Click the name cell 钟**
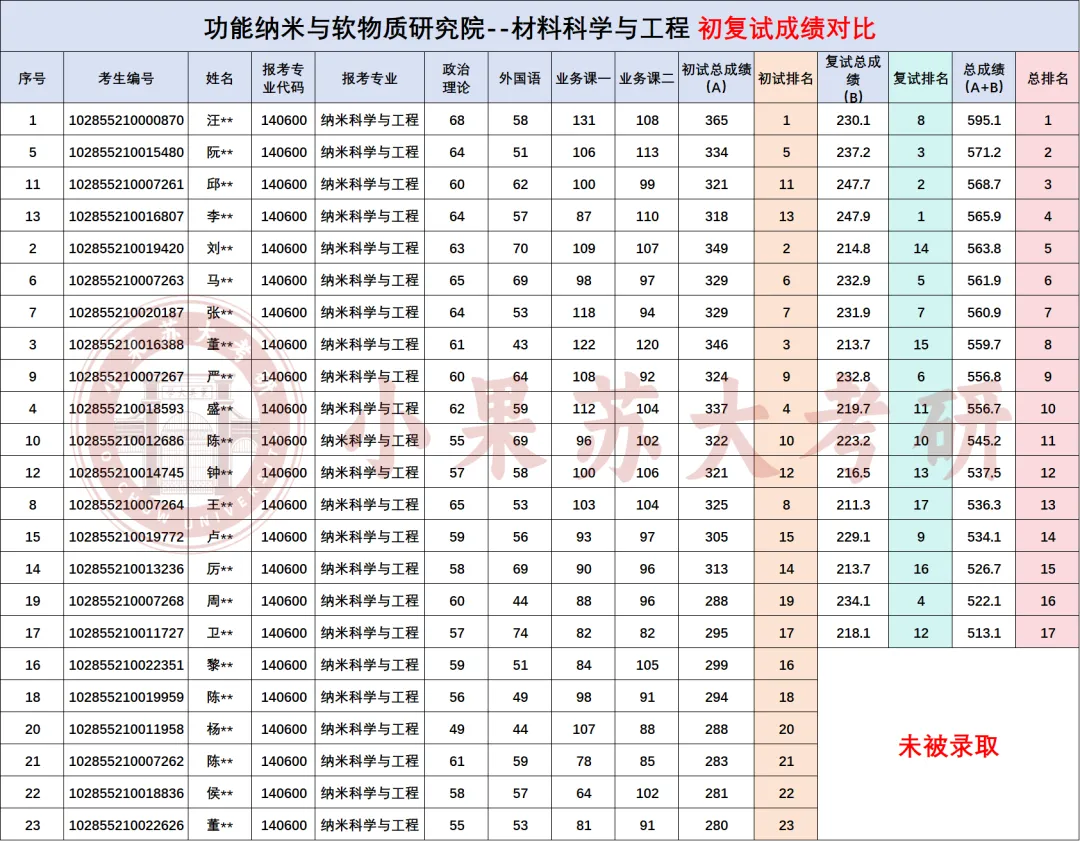The height and width of the screenshot is (841, 1080). coord(220,473)
